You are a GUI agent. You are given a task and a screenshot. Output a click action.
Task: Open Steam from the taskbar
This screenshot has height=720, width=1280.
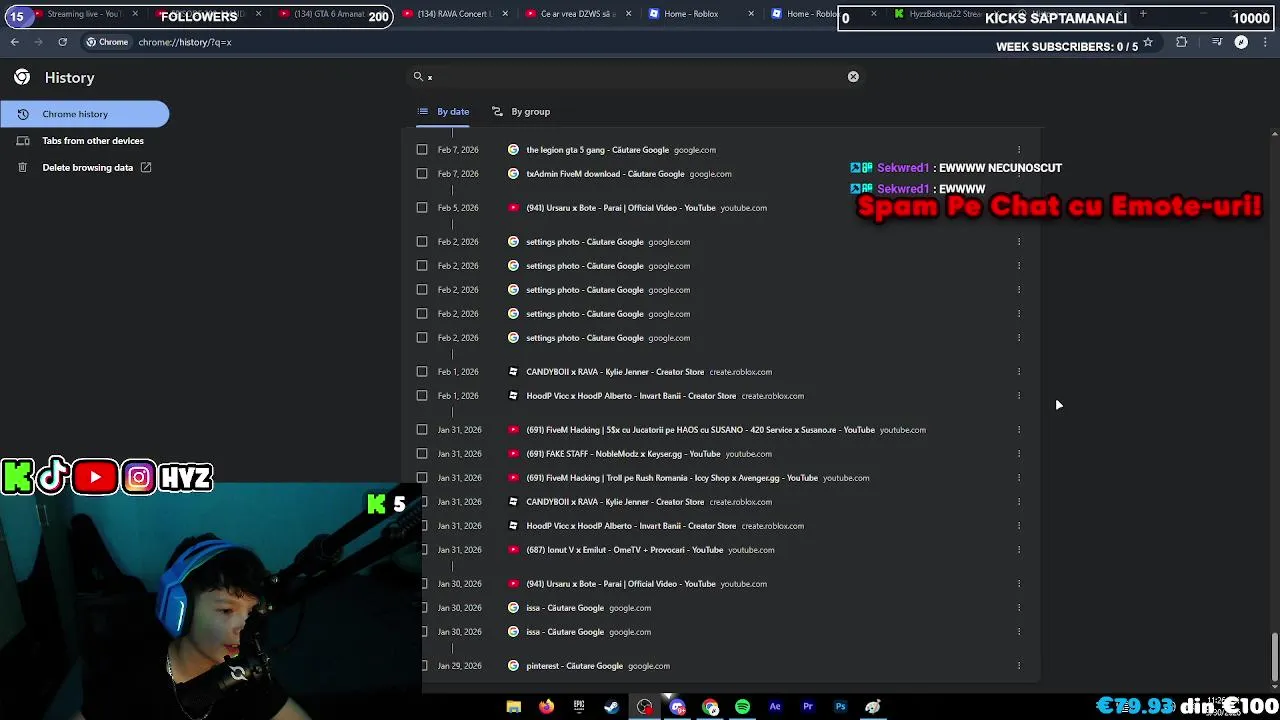[x=611, y=707]
